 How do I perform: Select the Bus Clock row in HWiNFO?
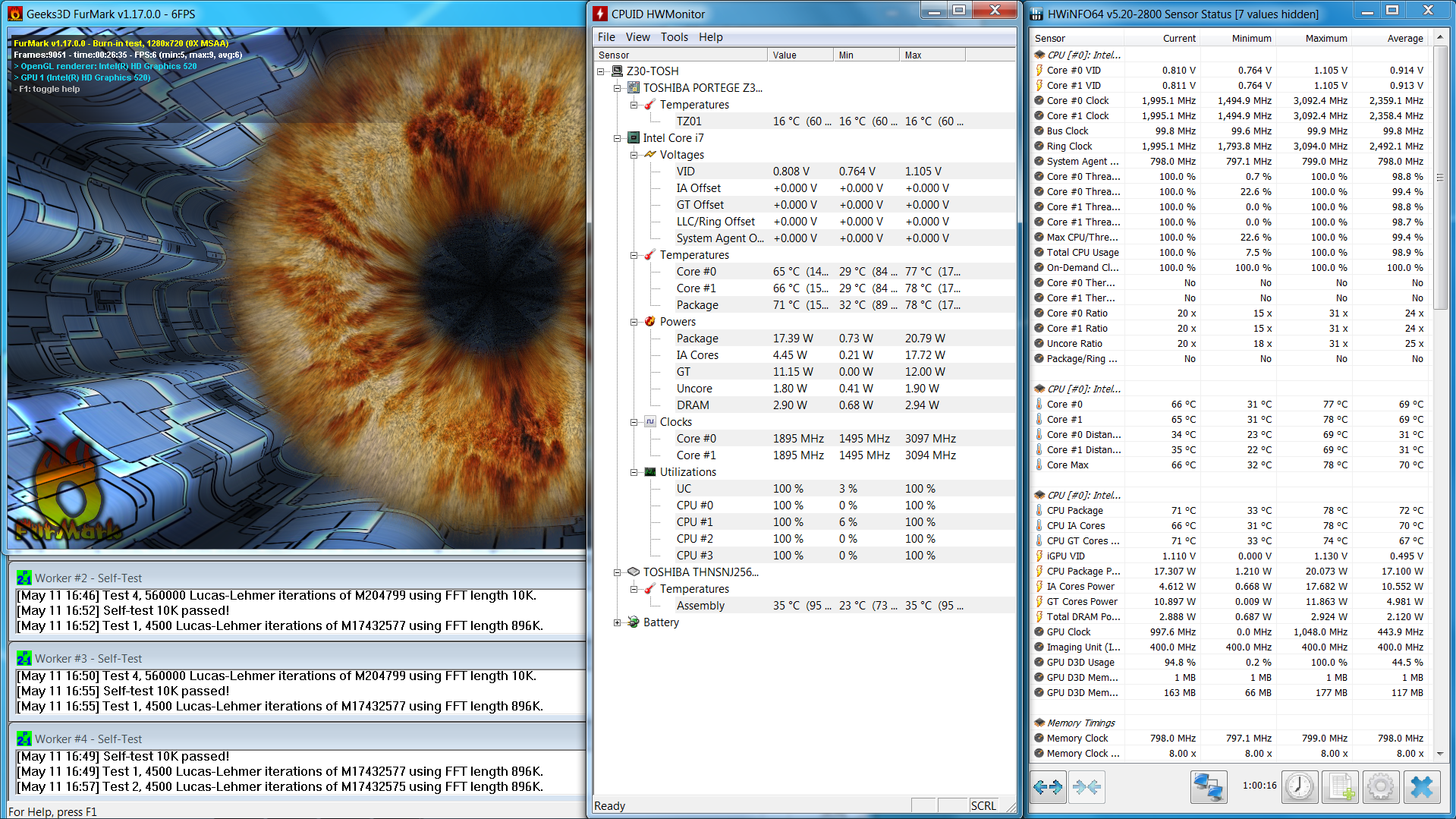tap(1230, 131)
